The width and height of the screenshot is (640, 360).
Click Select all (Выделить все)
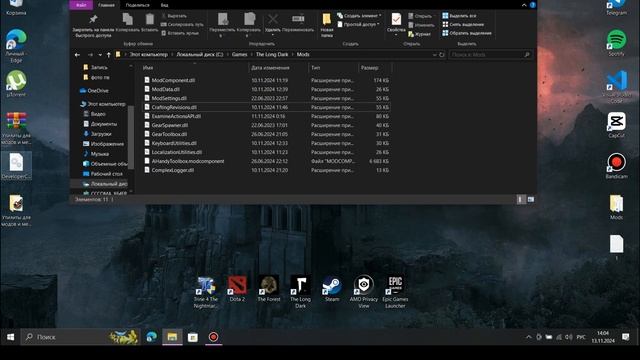point(459,16)
